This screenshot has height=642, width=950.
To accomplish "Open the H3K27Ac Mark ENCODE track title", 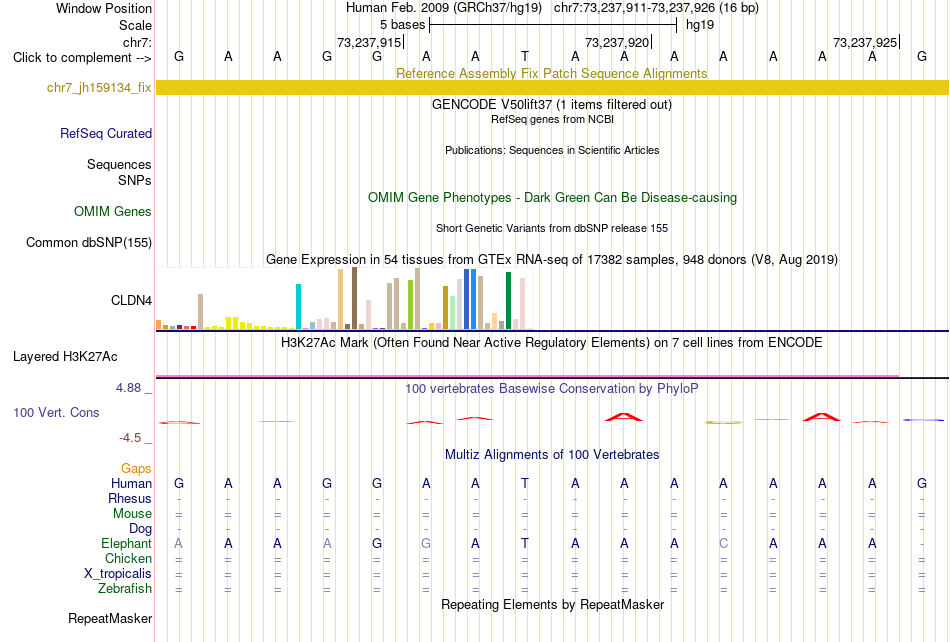I will click(x=551, y=342).
